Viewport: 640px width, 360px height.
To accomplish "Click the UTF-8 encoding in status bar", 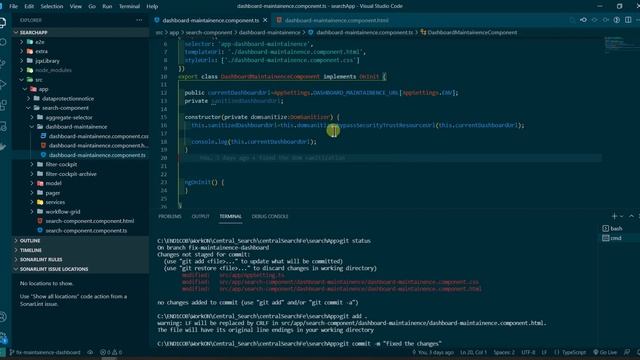I will (528, 352).
